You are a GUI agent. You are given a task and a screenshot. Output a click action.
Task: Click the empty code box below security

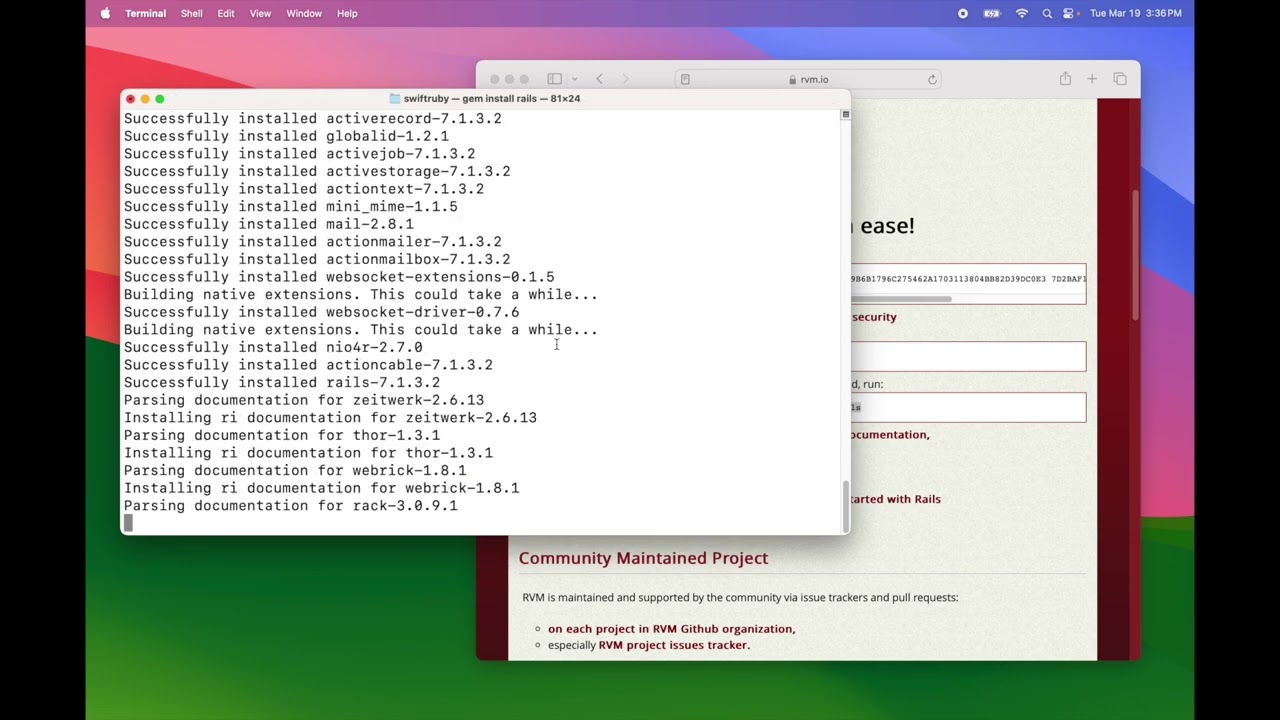(968, 357)
